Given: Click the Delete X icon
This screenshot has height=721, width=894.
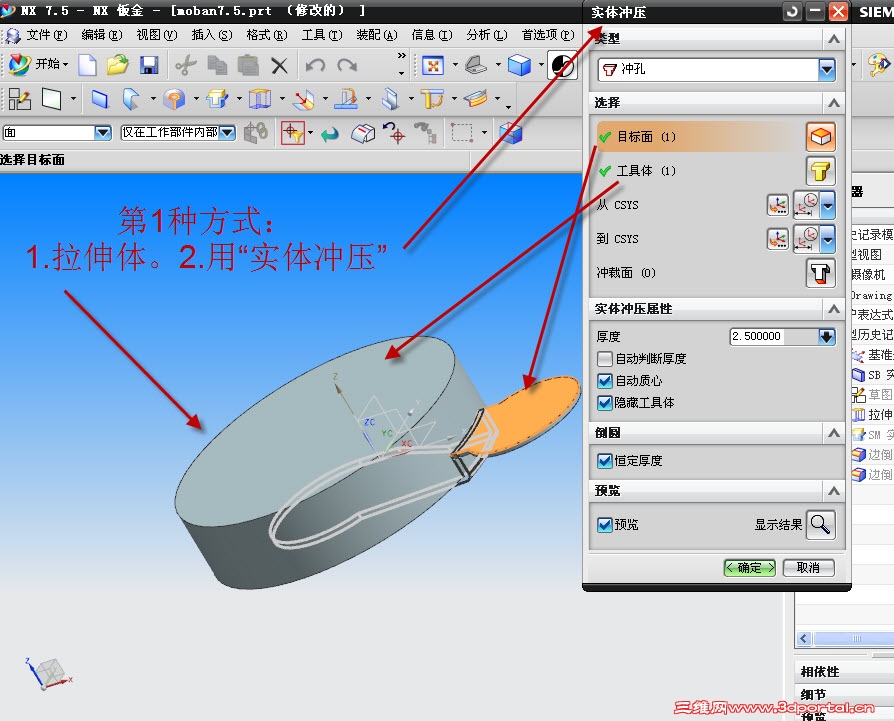Looking at the screenshot, I should coord(279,66).
